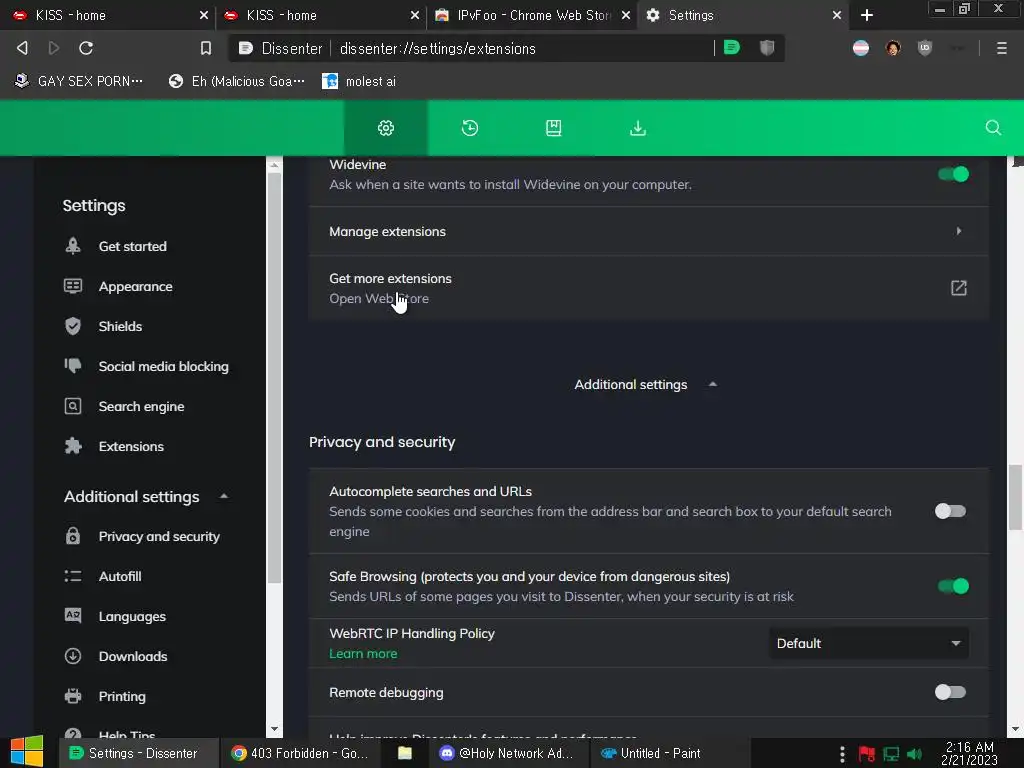Screen dimensions: 1024x768
Task: Click the sidebar vertical scrollbar thumb
Action: (x=274, y=379)
